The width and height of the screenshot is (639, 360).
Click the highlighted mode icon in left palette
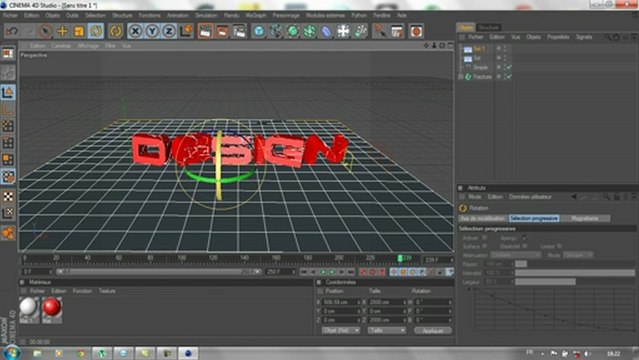pyautogui.click(x=8, y=177)
